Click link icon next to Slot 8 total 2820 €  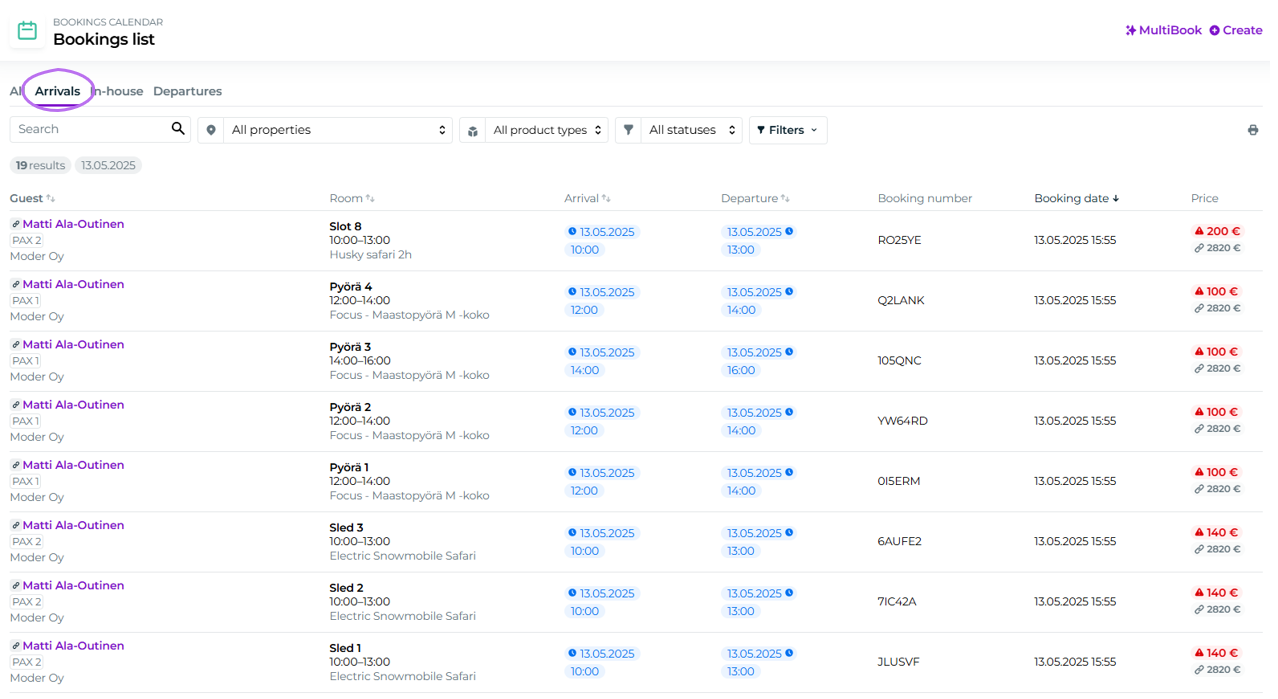[x=1199, y=248]
